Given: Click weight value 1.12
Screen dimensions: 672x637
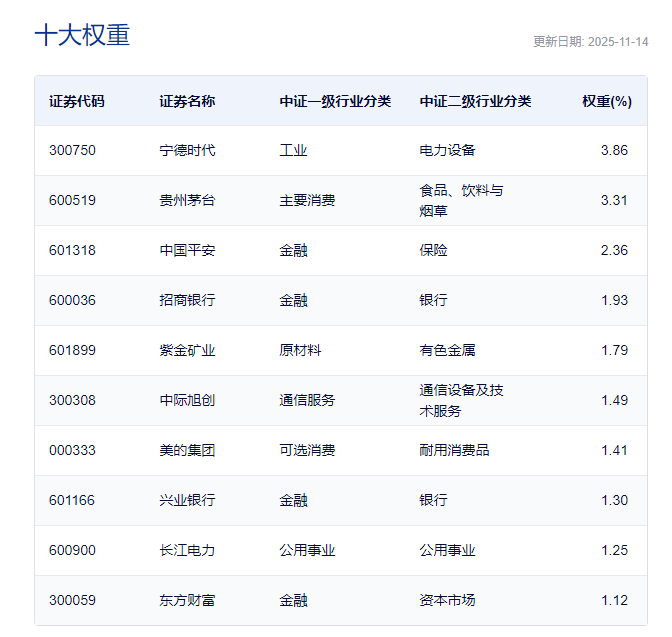Looking at the screenshot, I should 615,601.
